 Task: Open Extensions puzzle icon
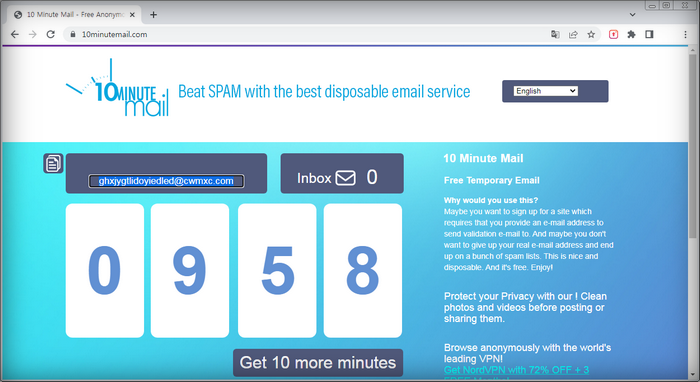[631, 34]
